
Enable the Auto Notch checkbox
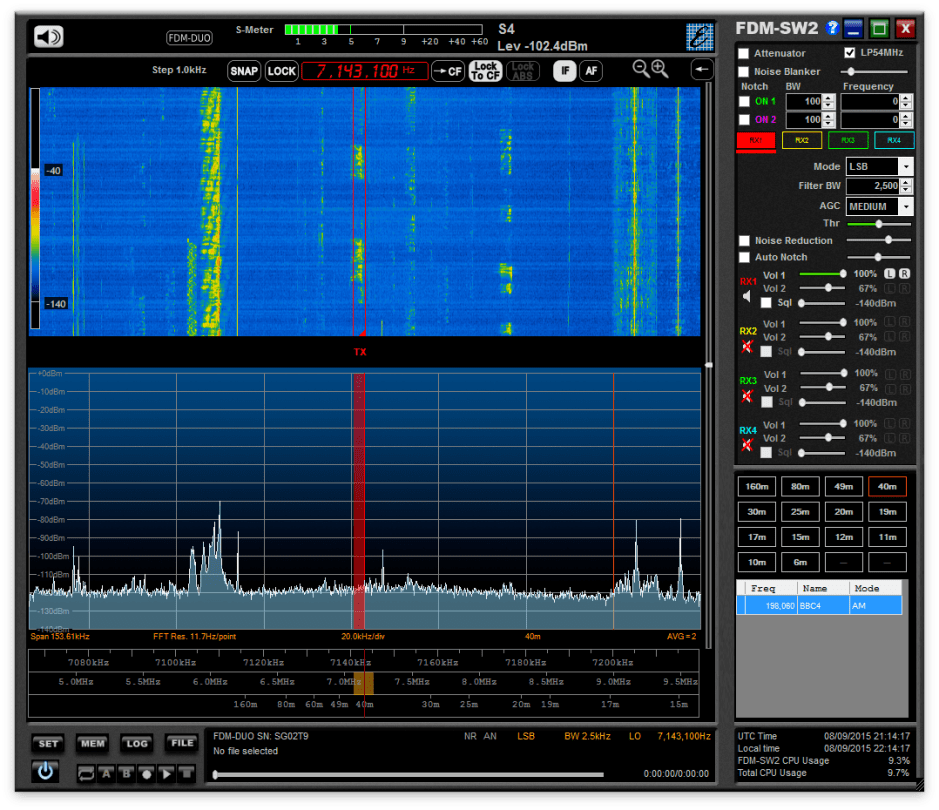coord(744,257)
